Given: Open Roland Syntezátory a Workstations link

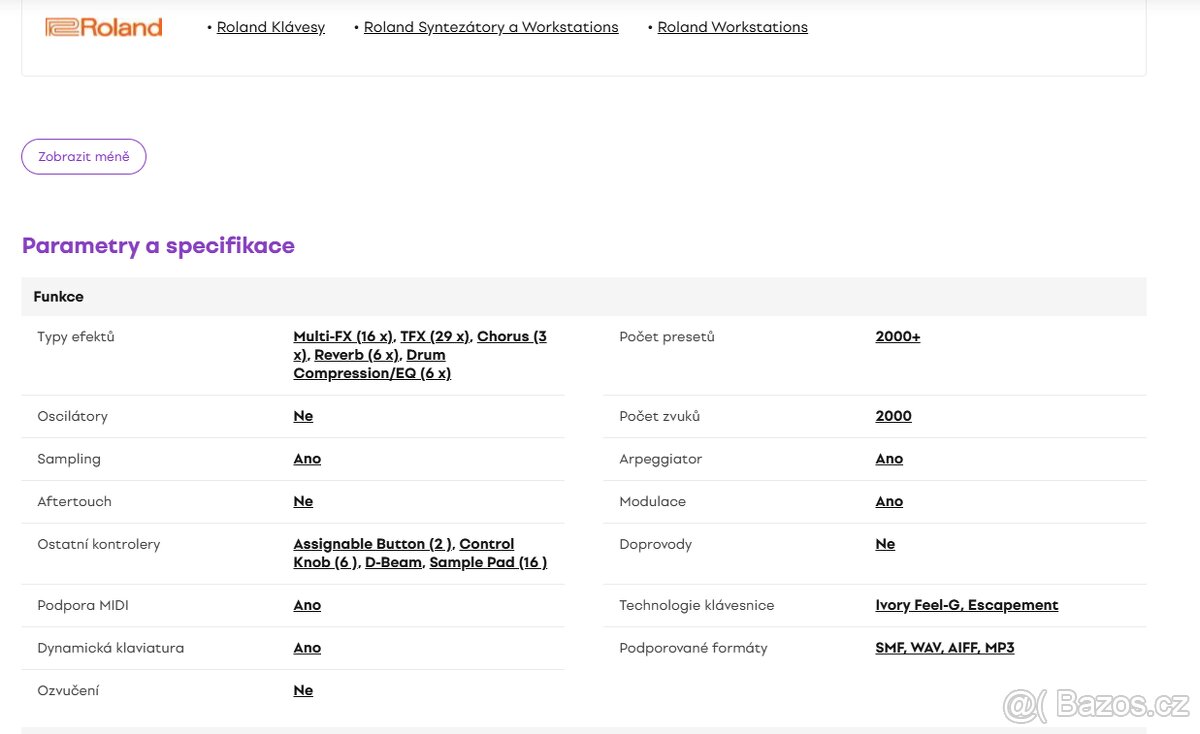Looking at the screenshot, I should (490, 28).
